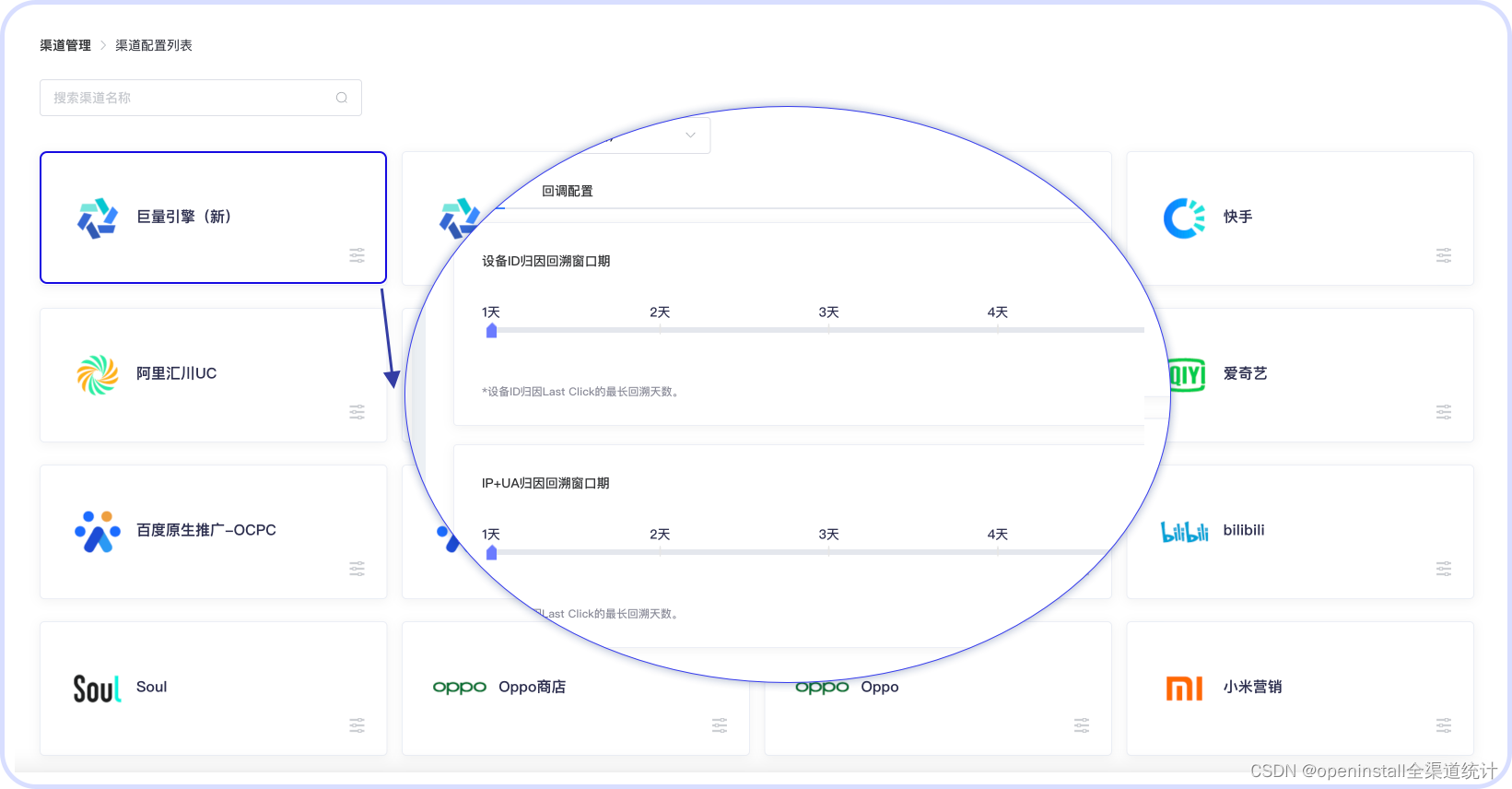Open the Oppo channel name
This screenshot has height=789, width=1512.
point(880,687)
